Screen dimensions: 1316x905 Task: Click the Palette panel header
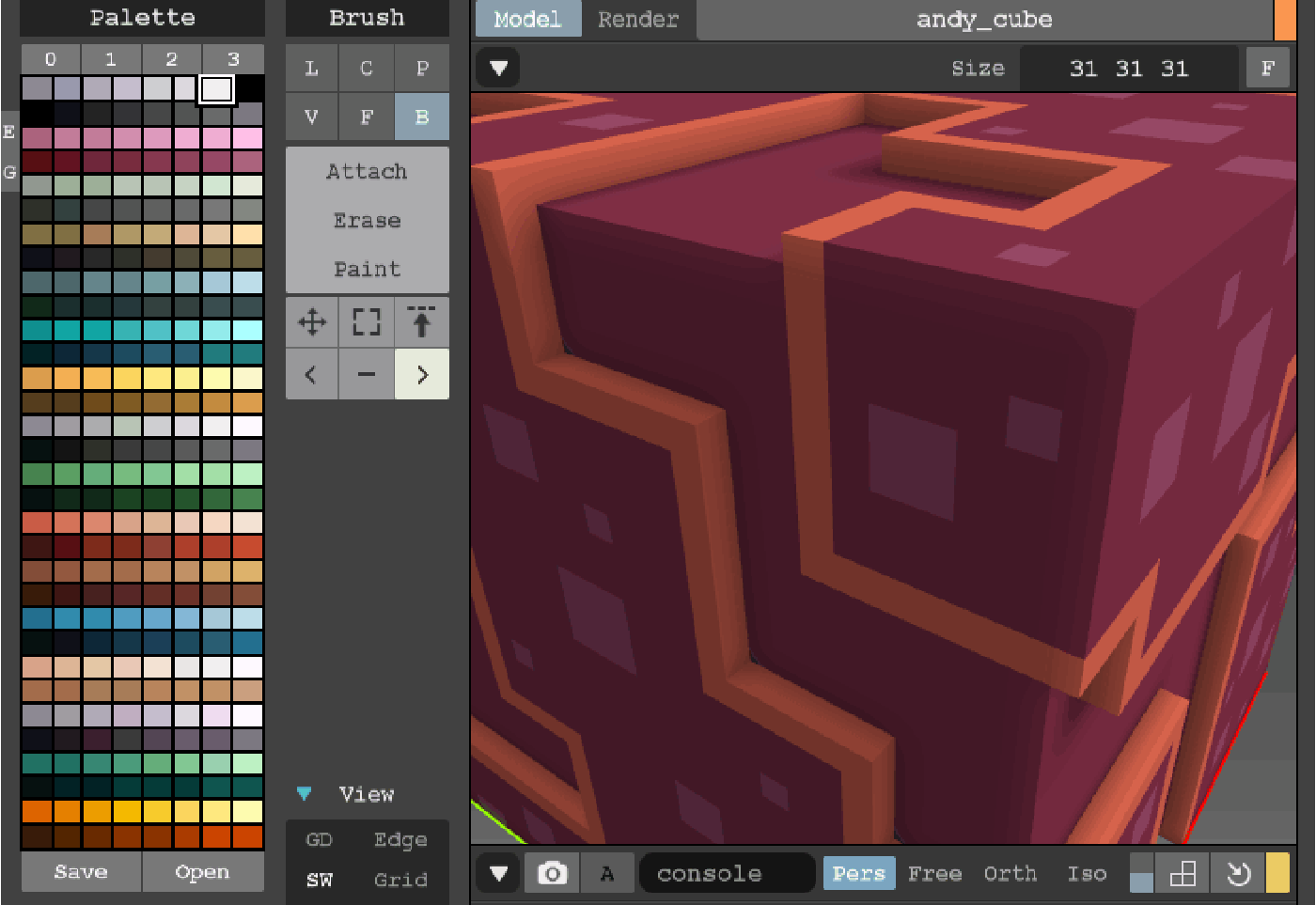pos(143,18)
